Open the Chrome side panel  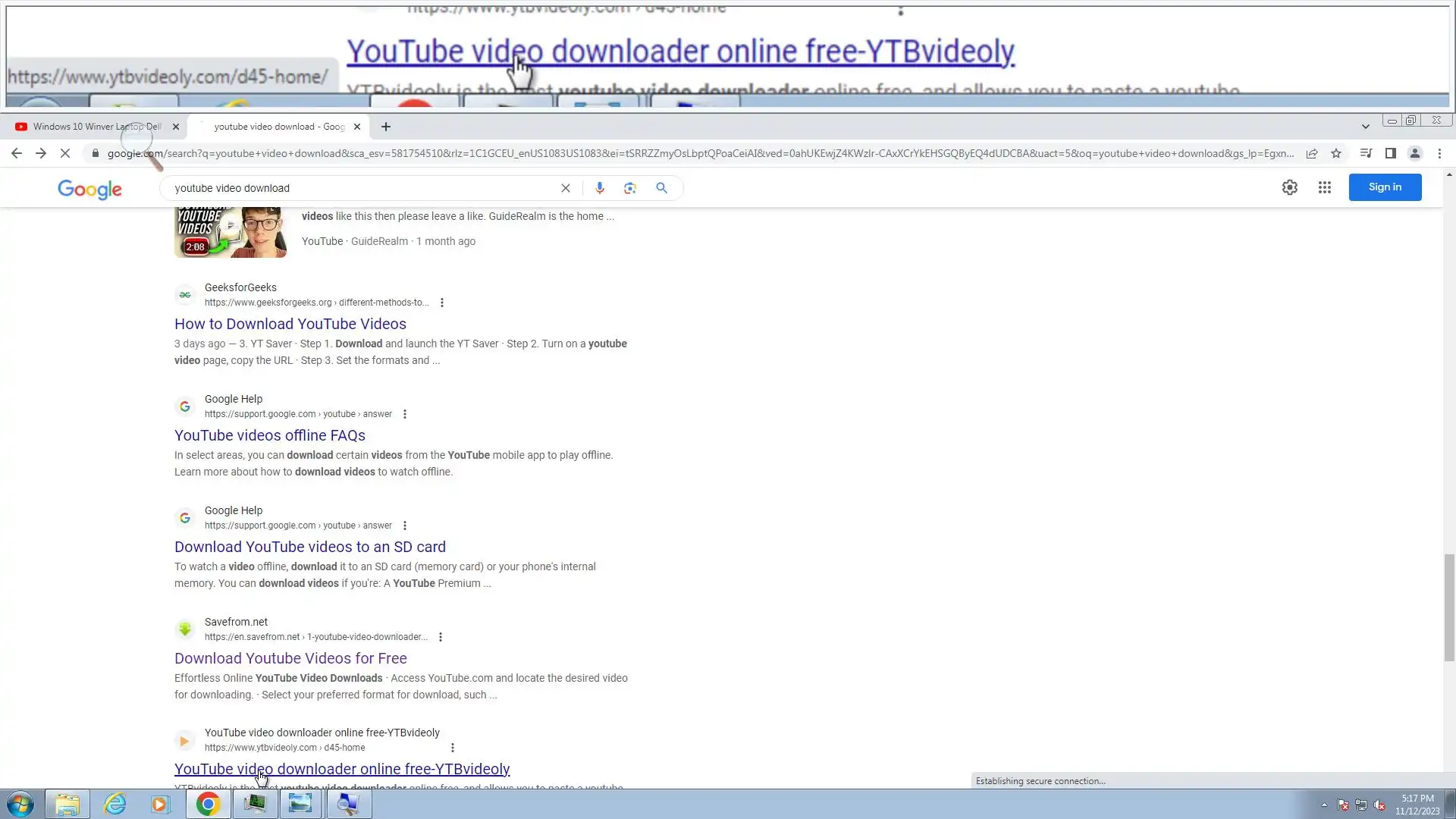point(1390,153)
